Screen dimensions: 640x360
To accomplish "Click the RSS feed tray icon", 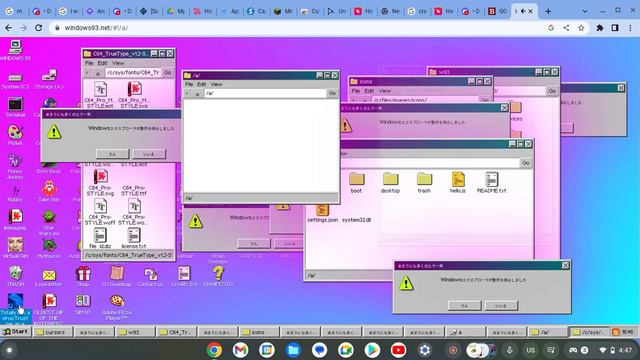I will point(616,332).
